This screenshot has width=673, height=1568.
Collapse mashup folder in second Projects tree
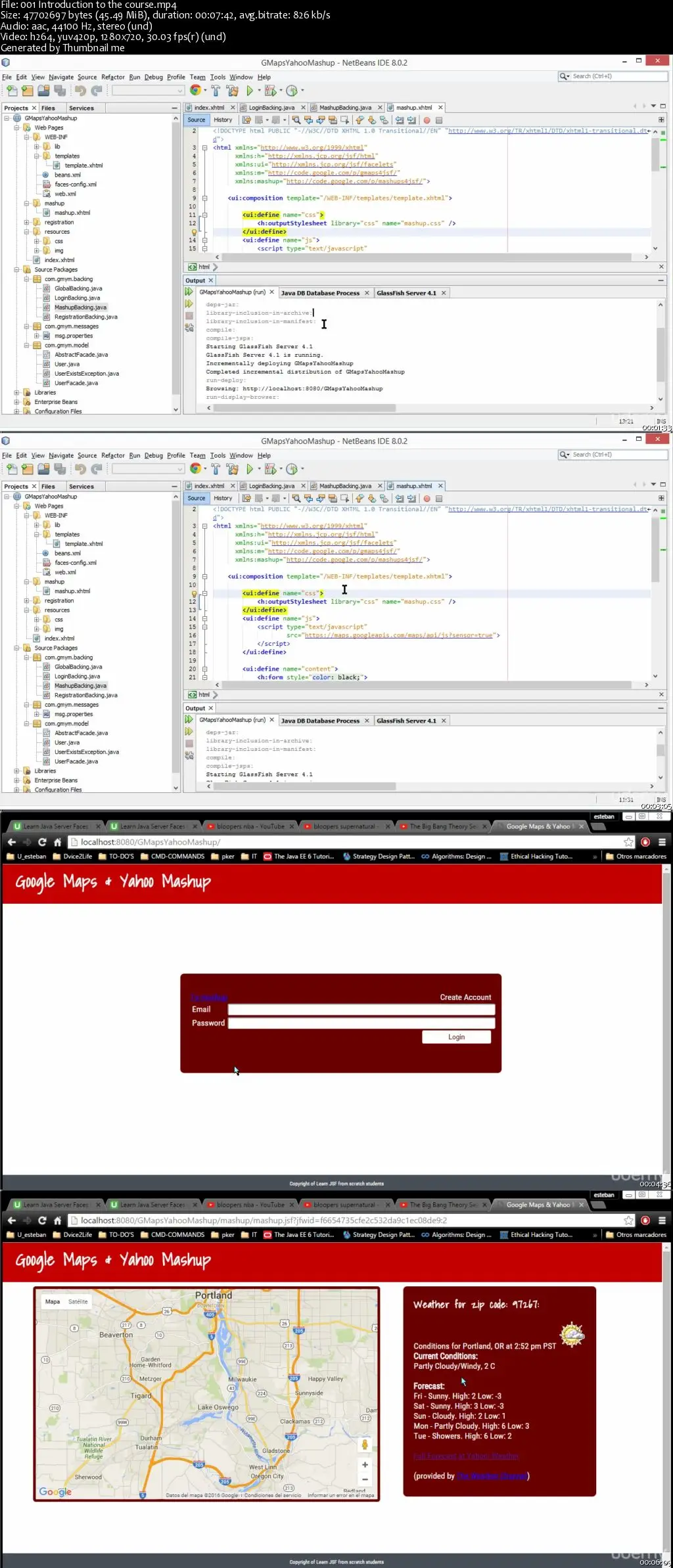coord(27,581)
